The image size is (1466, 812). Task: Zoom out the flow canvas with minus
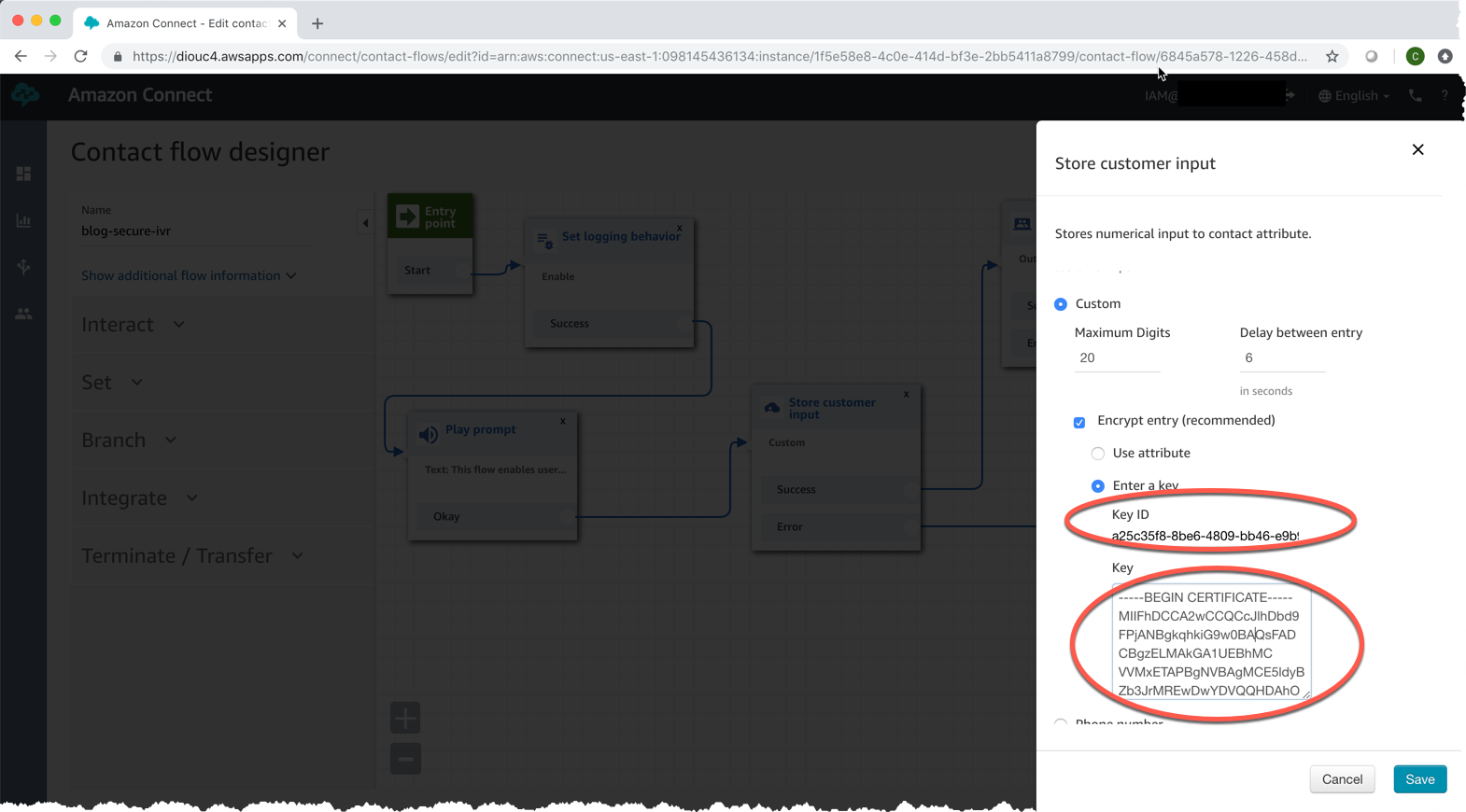point(405,759)
